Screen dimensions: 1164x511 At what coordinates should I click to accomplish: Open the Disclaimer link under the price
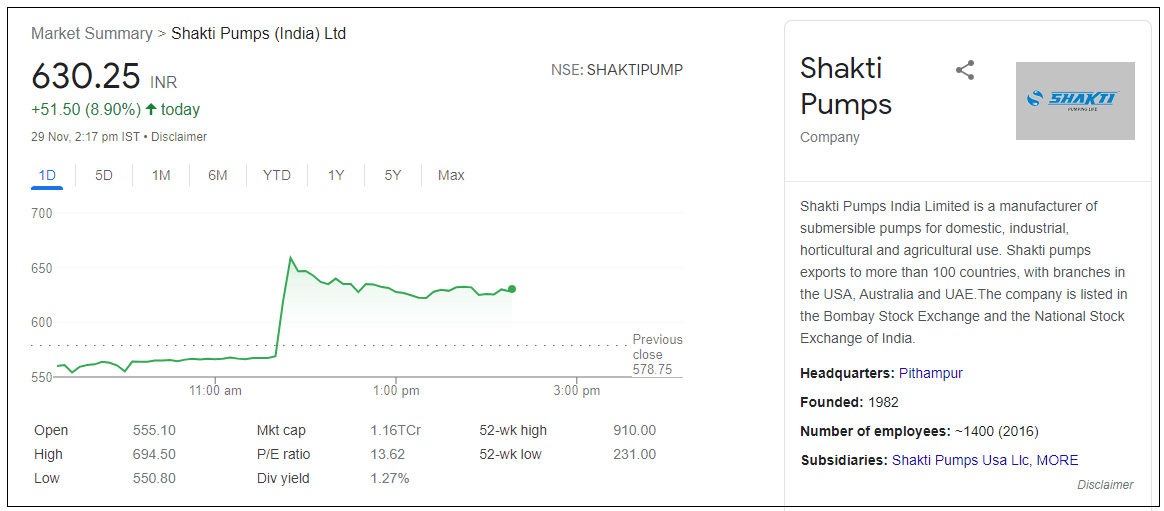click(179, 136)
